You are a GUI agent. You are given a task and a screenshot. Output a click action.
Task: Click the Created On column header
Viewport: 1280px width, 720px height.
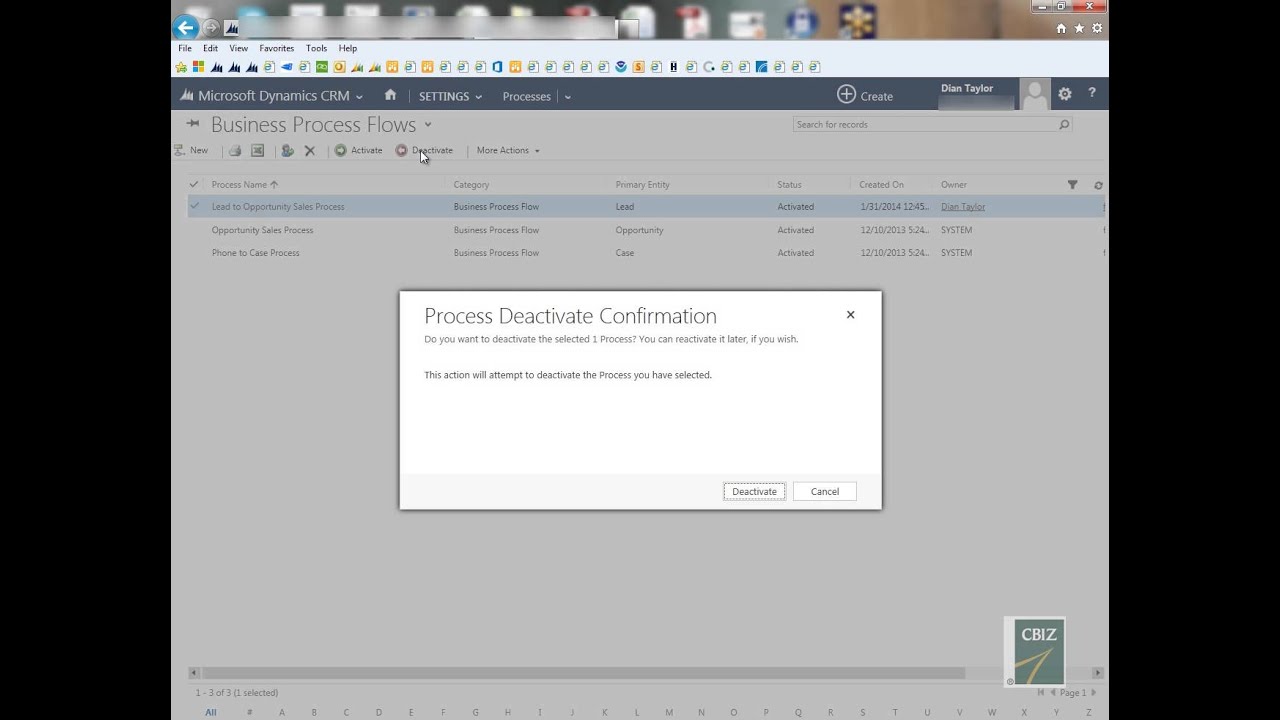tap(881, 184)
